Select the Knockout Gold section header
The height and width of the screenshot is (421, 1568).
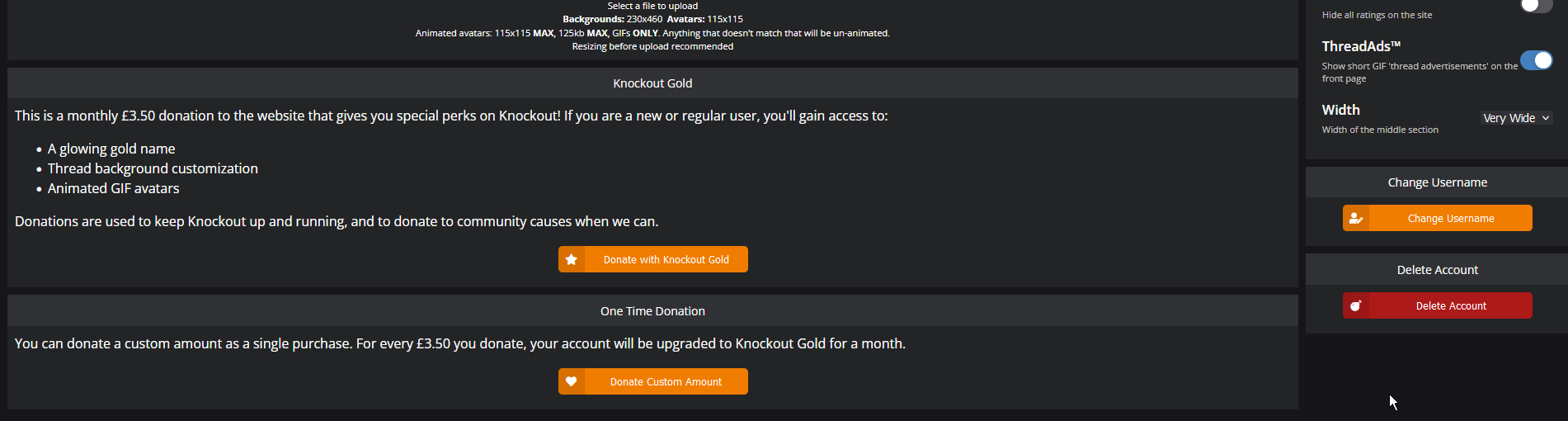tap(652, 83)
